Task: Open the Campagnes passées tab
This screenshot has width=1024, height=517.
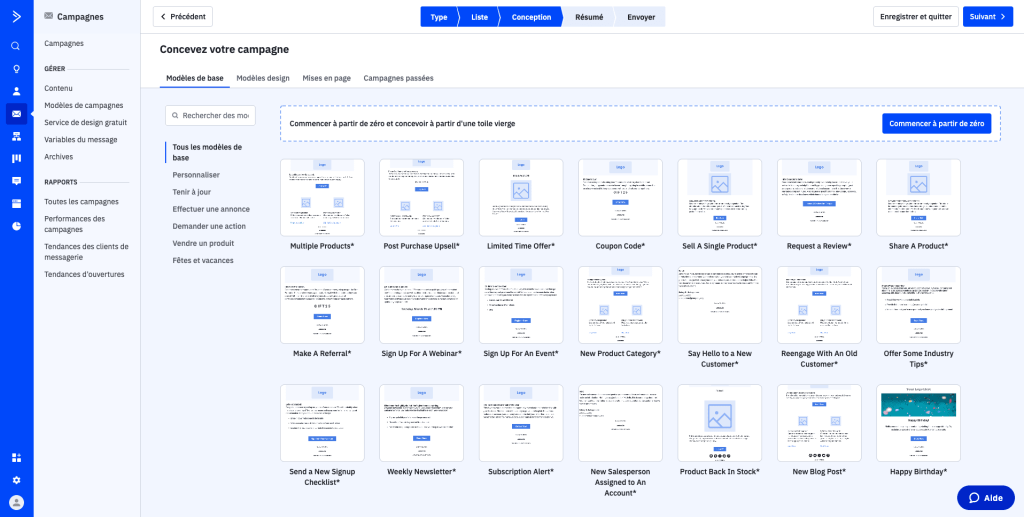Action: click(x=398, y=78)
